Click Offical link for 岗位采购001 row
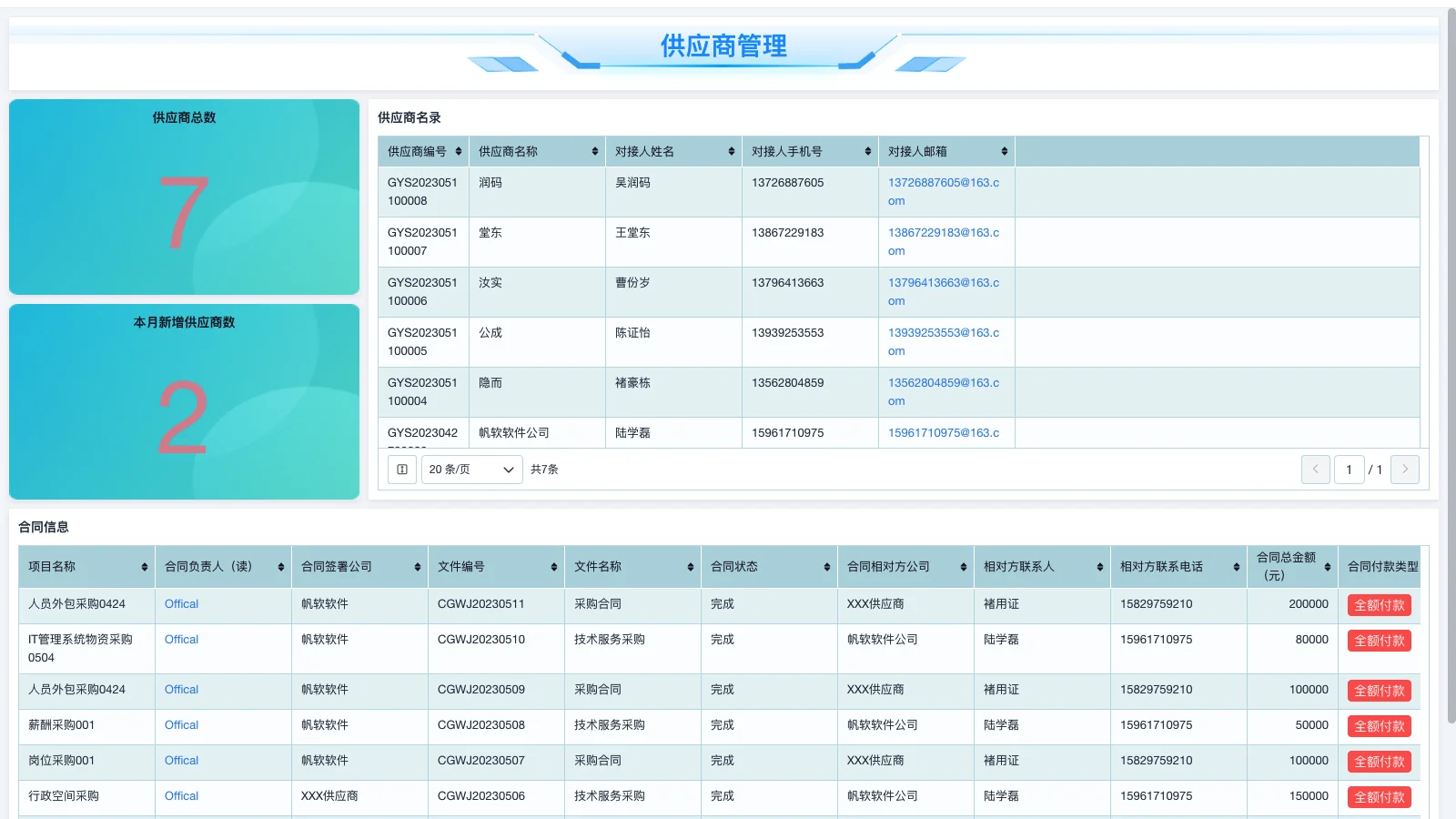 pos(181,761)
